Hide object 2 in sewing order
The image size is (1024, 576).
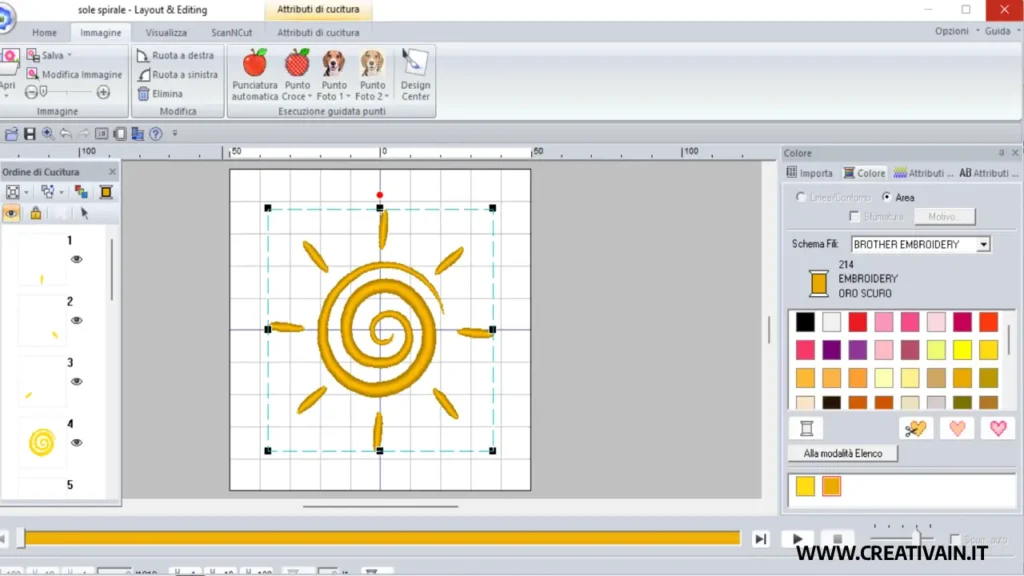pos(76,321)
